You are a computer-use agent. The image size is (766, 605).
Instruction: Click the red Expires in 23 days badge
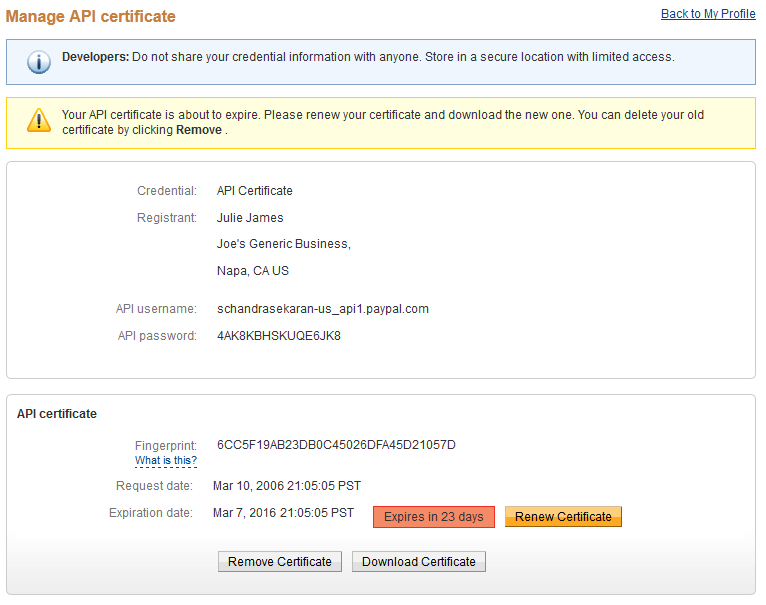click(x=433, y=517)
